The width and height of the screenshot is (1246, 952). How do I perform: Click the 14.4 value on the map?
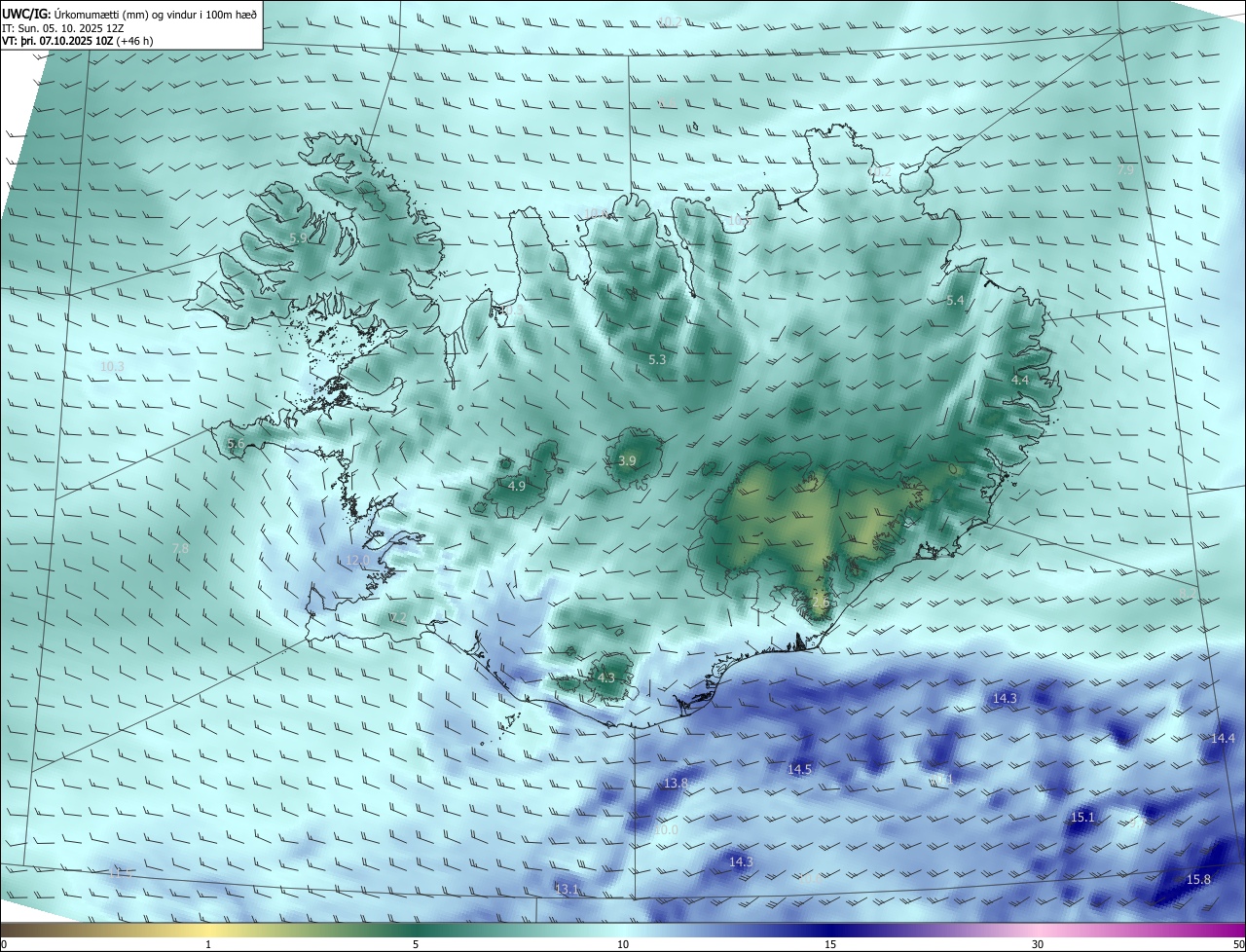point(1223,739)
